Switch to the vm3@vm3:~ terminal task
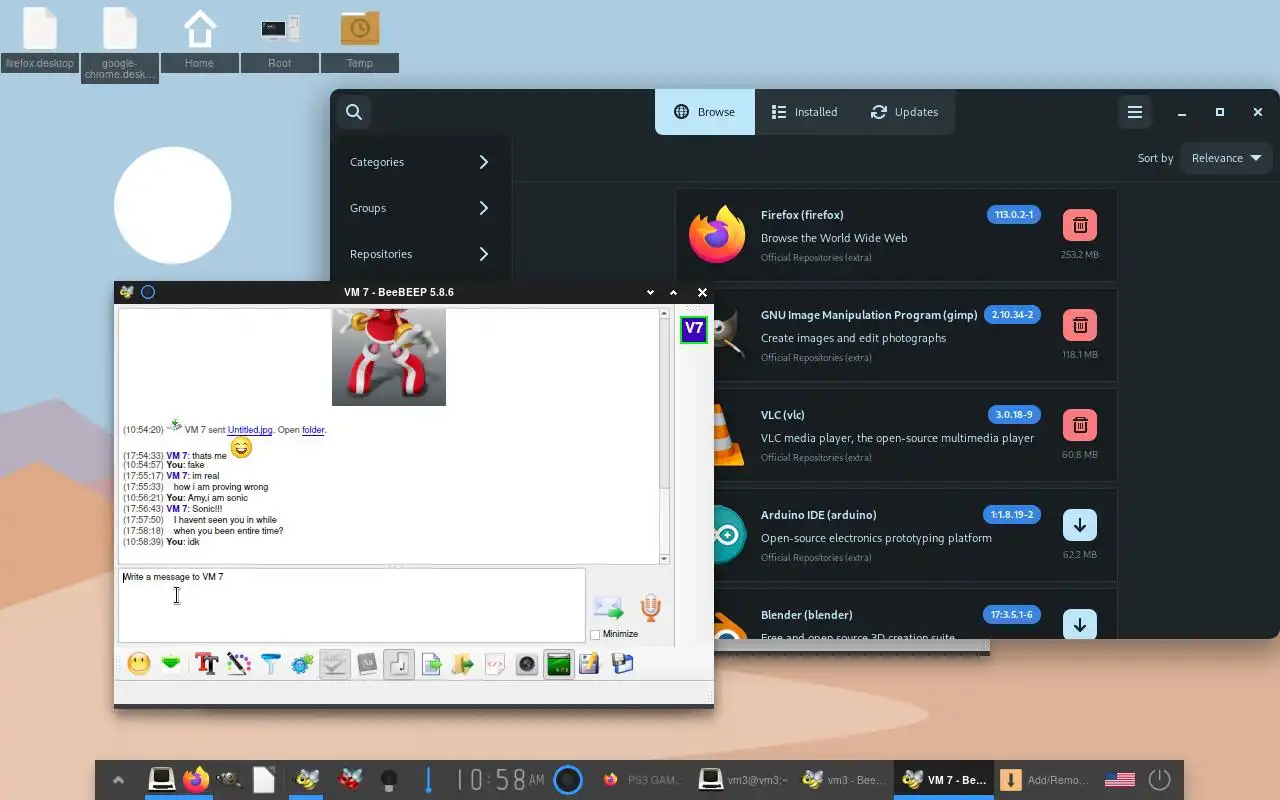Viewport: 1280px width, 800px height. pyautogui.click(x=743, y=780)
